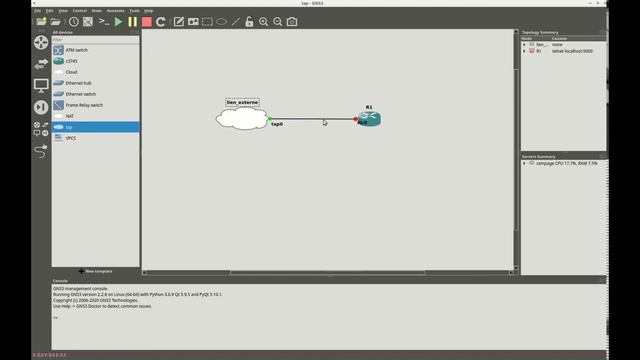The width and height of the screenshot is (640, 360).
Task: Select the highlighted tap device row
Action: (96, 127)
